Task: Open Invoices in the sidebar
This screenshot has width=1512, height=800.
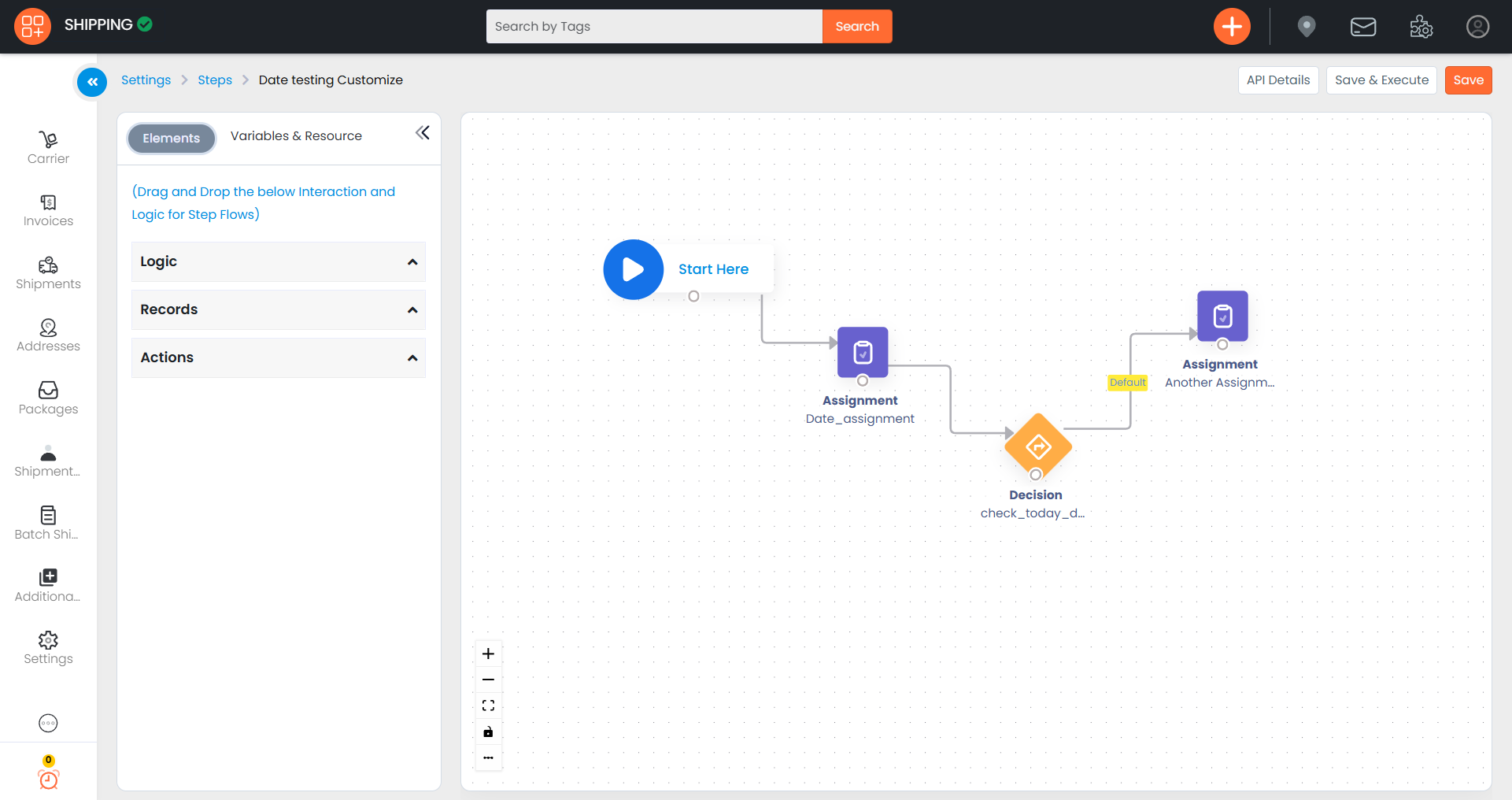Action: pyautogui.click(x=48, y=211)
